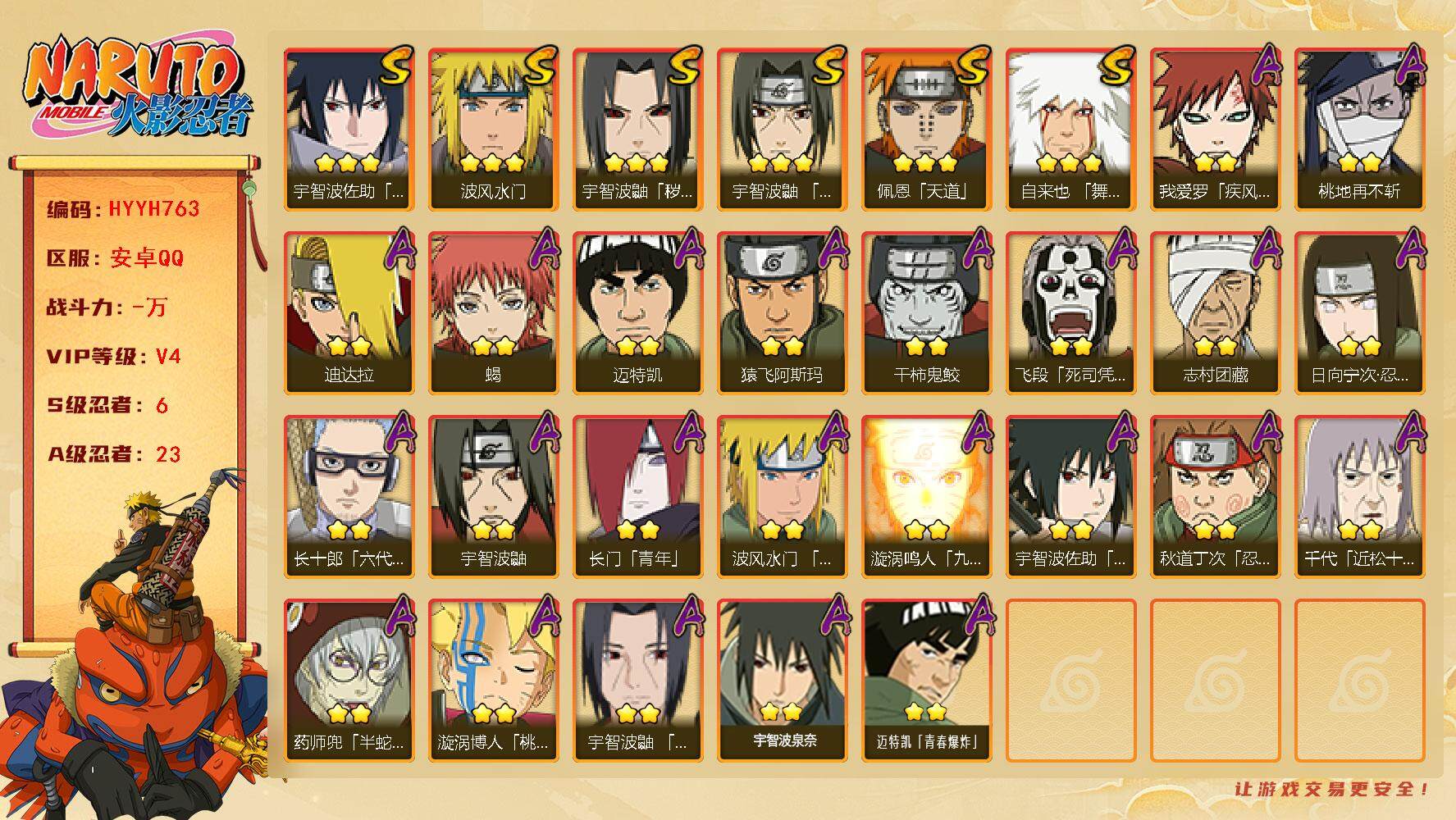The width and height of the screenshot is (1456, 820).
Task: Click the first empty ninja slot
Action: [x=1070, y=680]
